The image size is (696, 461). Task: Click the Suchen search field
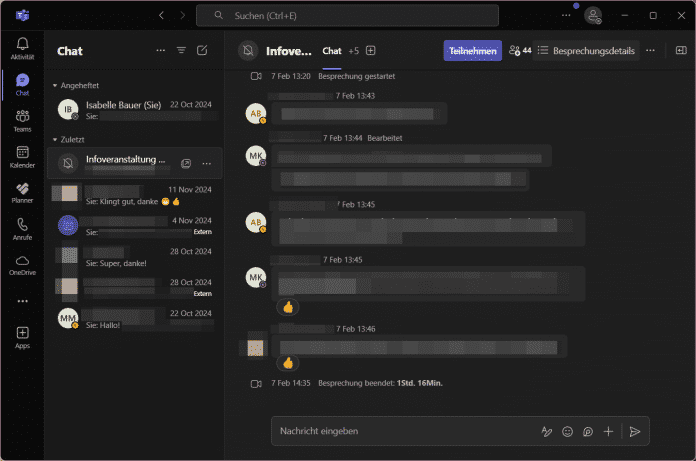click(x=347, y=16)
